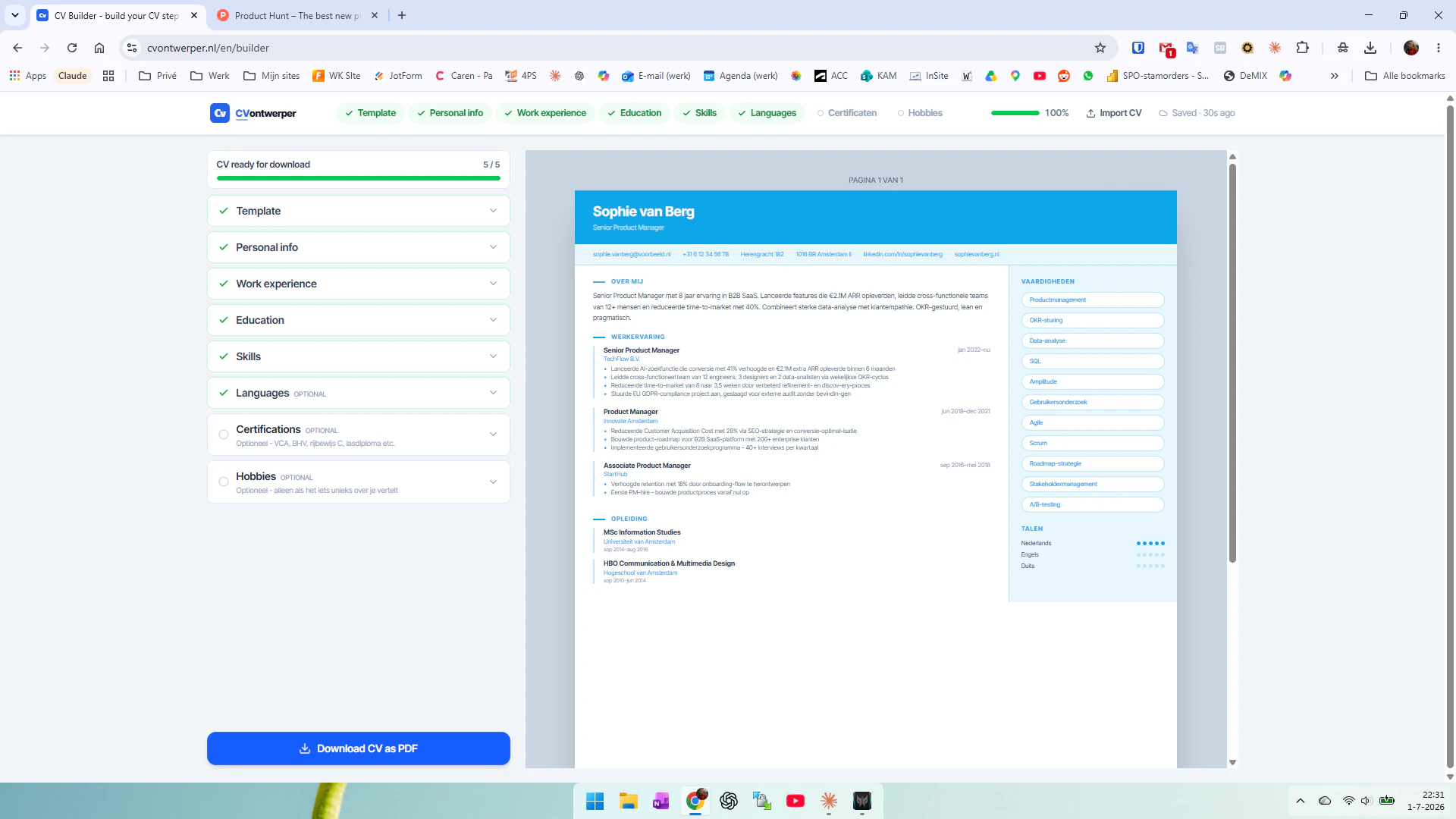Open the Windows Start menu
The width and height of the screenshot is (1456, 819).
(x=595, y=801)
